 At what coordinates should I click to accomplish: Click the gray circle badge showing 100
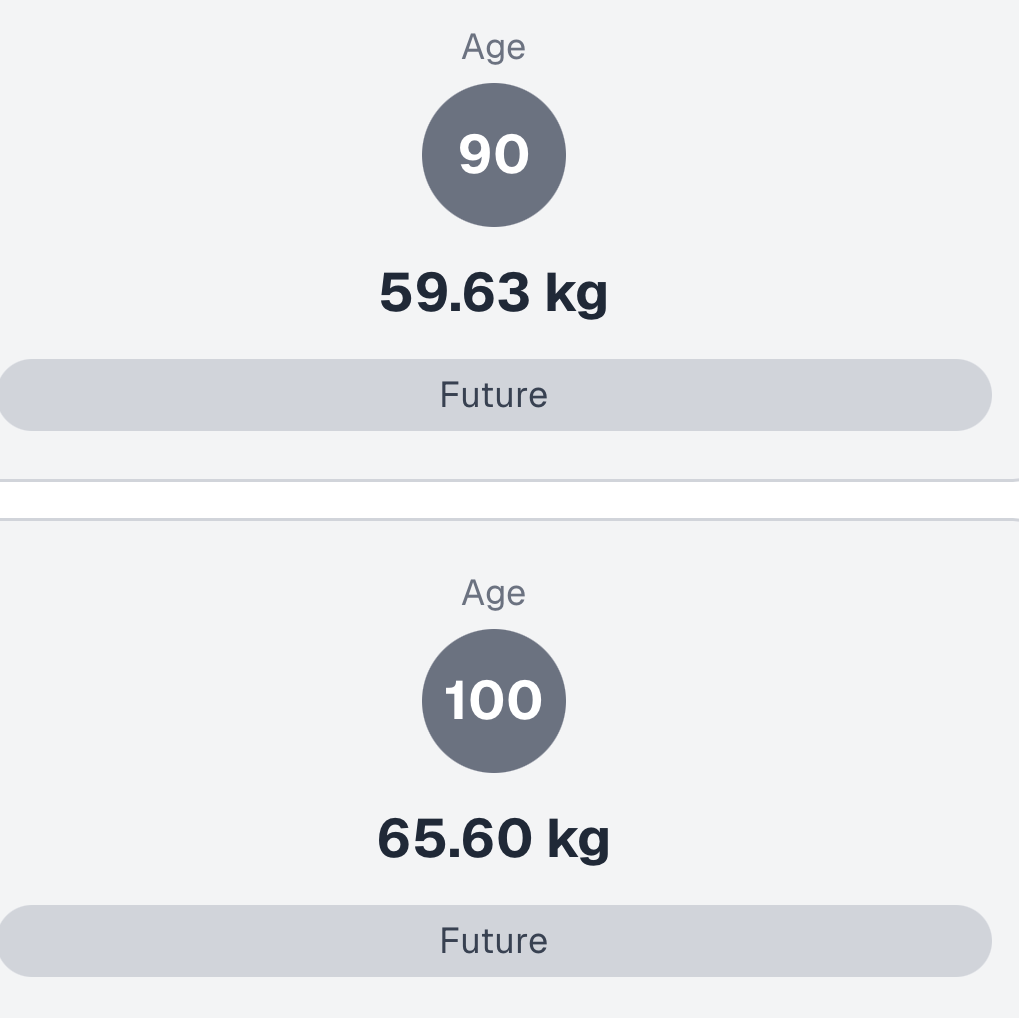[494, 701]
